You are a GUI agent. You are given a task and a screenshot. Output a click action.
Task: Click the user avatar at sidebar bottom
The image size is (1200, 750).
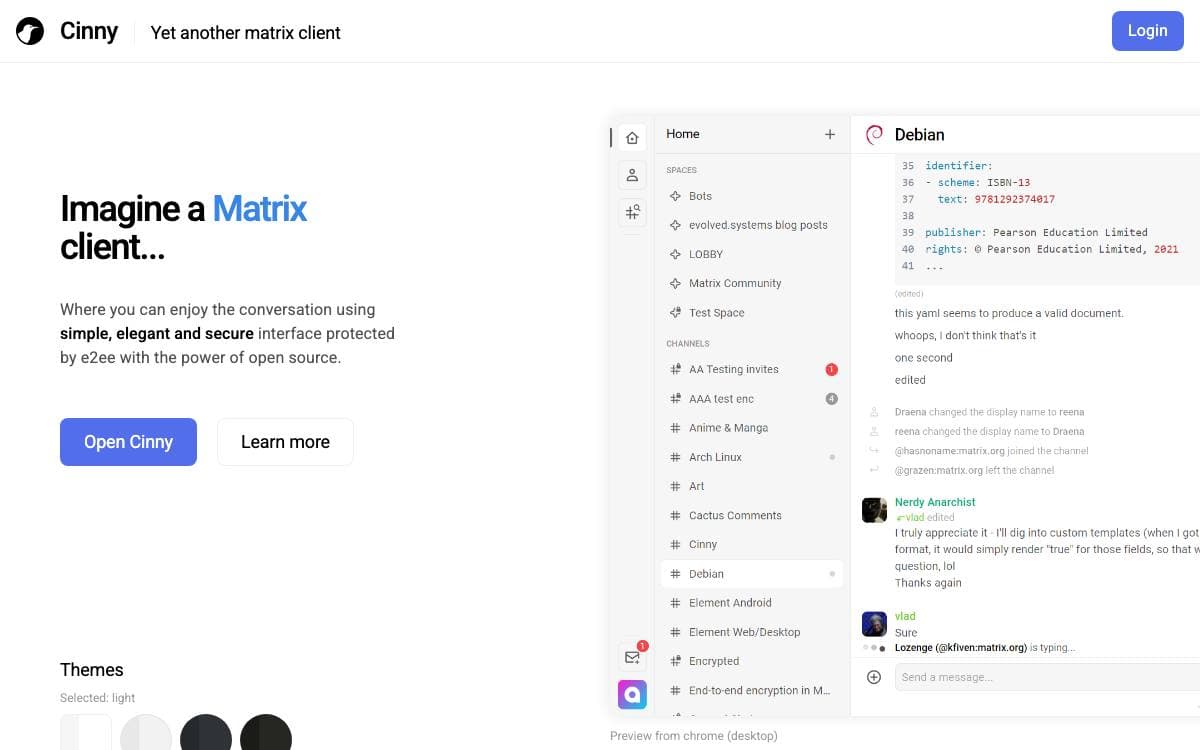[632, 694]
